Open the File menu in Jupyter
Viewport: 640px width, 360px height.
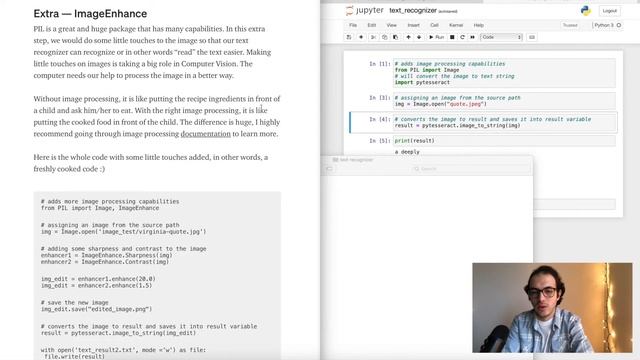353,25
